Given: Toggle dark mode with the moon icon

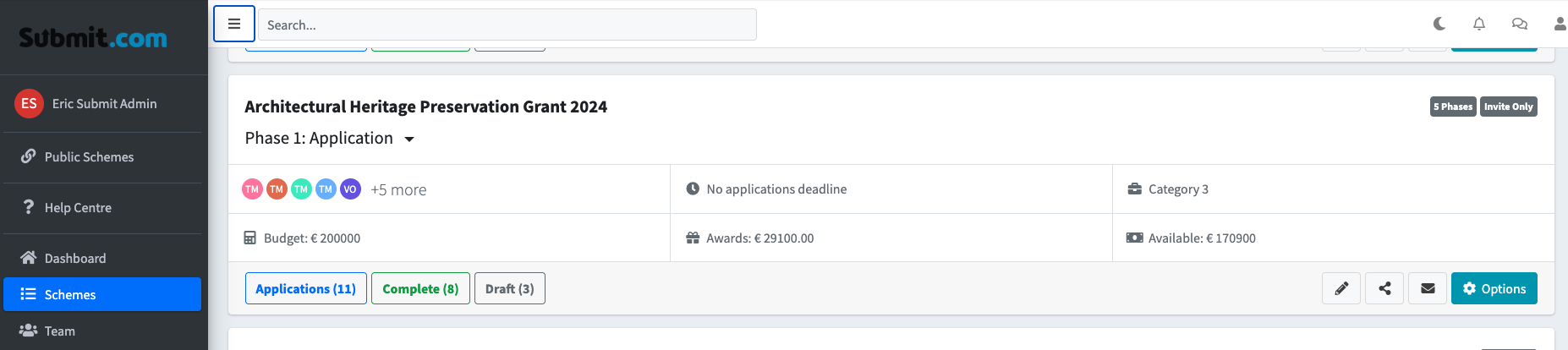Looking at the screenshot, I should (1439, 24).
